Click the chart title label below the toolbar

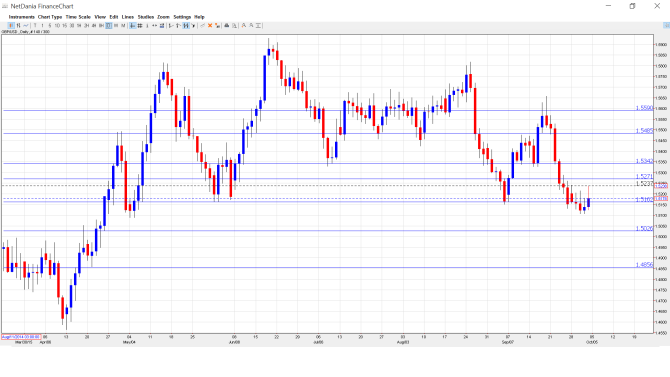pyautogui.click(x=25, y=32)
